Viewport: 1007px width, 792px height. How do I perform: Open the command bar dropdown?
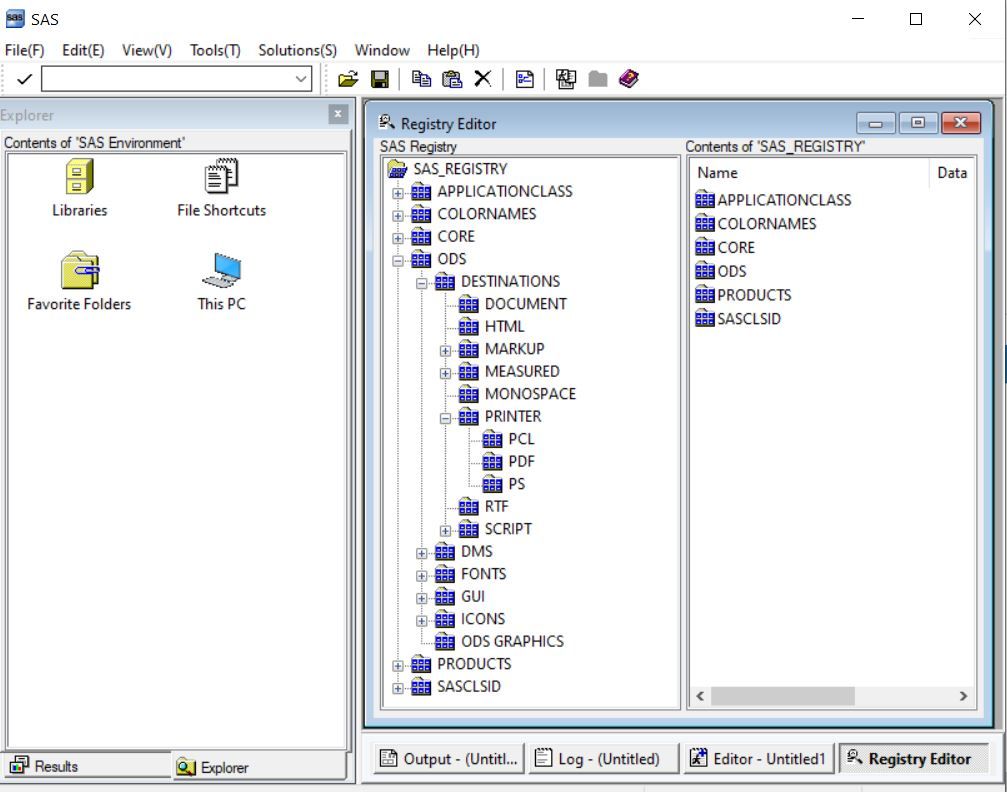point(299,78)
